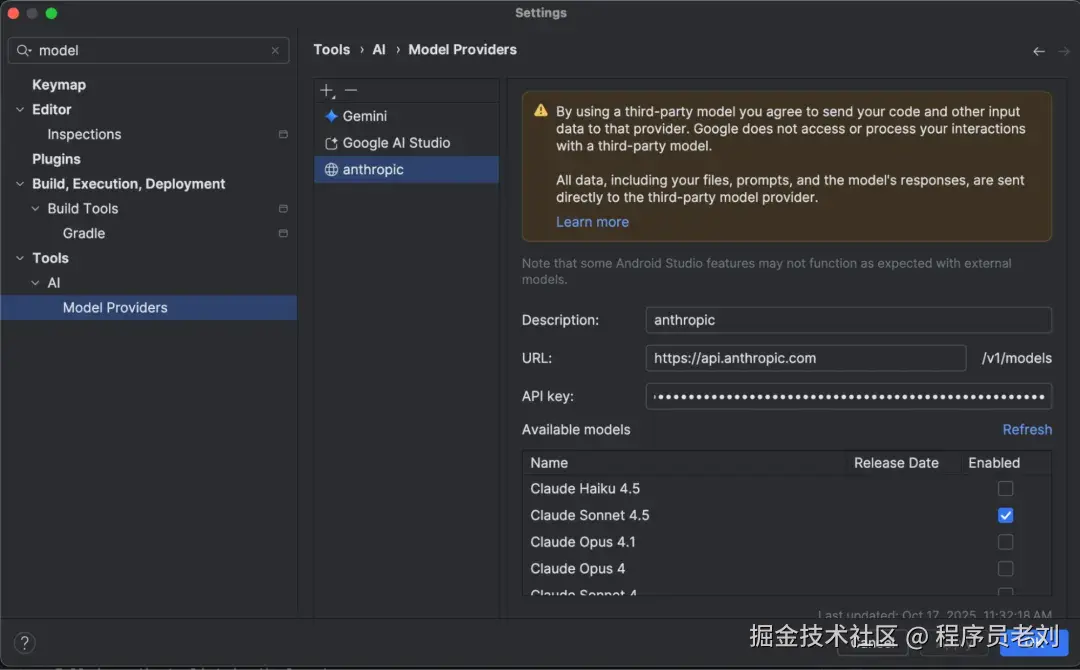Collapse the Build, Execution, Deployment section
Screen dimensions: 1080x670
pos(20,184)
